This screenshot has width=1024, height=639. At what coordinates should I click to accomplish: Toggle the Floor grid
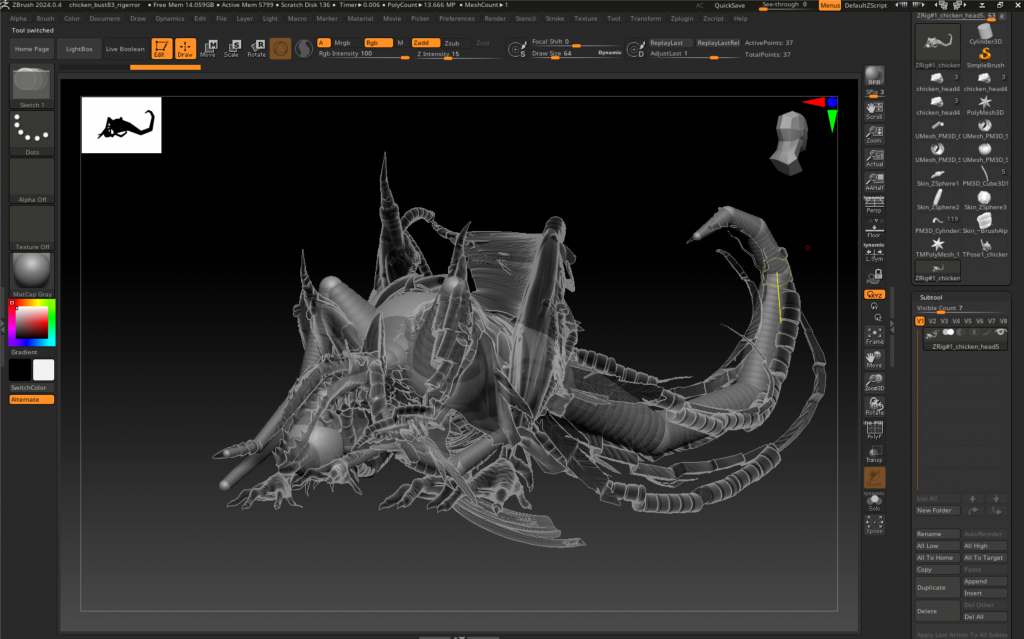874,229
